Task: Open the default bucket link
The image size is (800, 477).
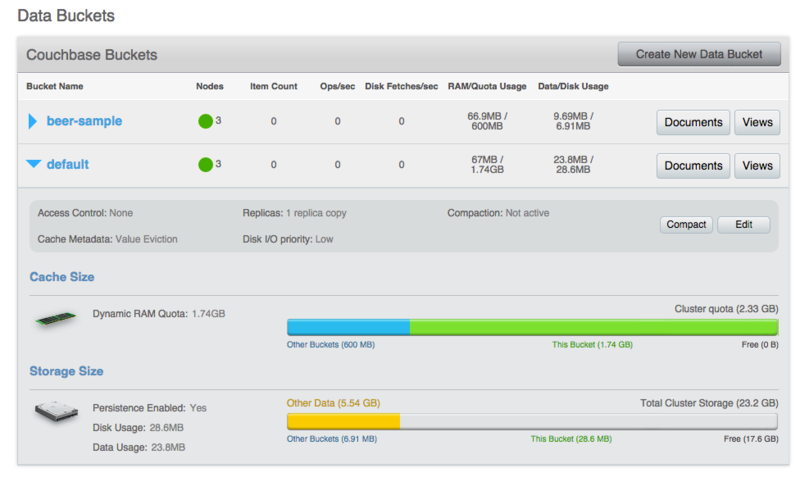Action: [67, 164]
